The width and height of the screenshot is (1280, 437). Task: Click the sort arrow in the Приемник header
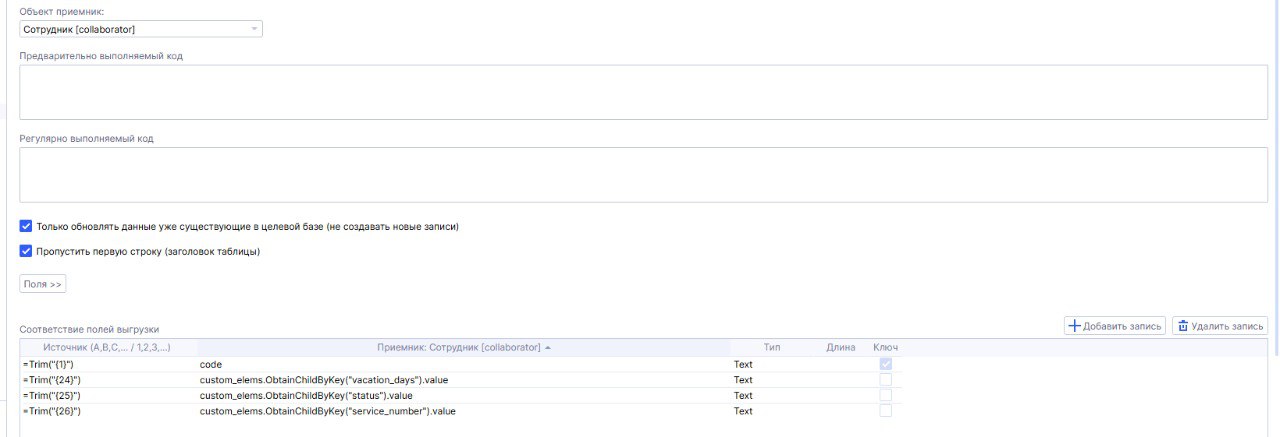(x=548, y=348)
